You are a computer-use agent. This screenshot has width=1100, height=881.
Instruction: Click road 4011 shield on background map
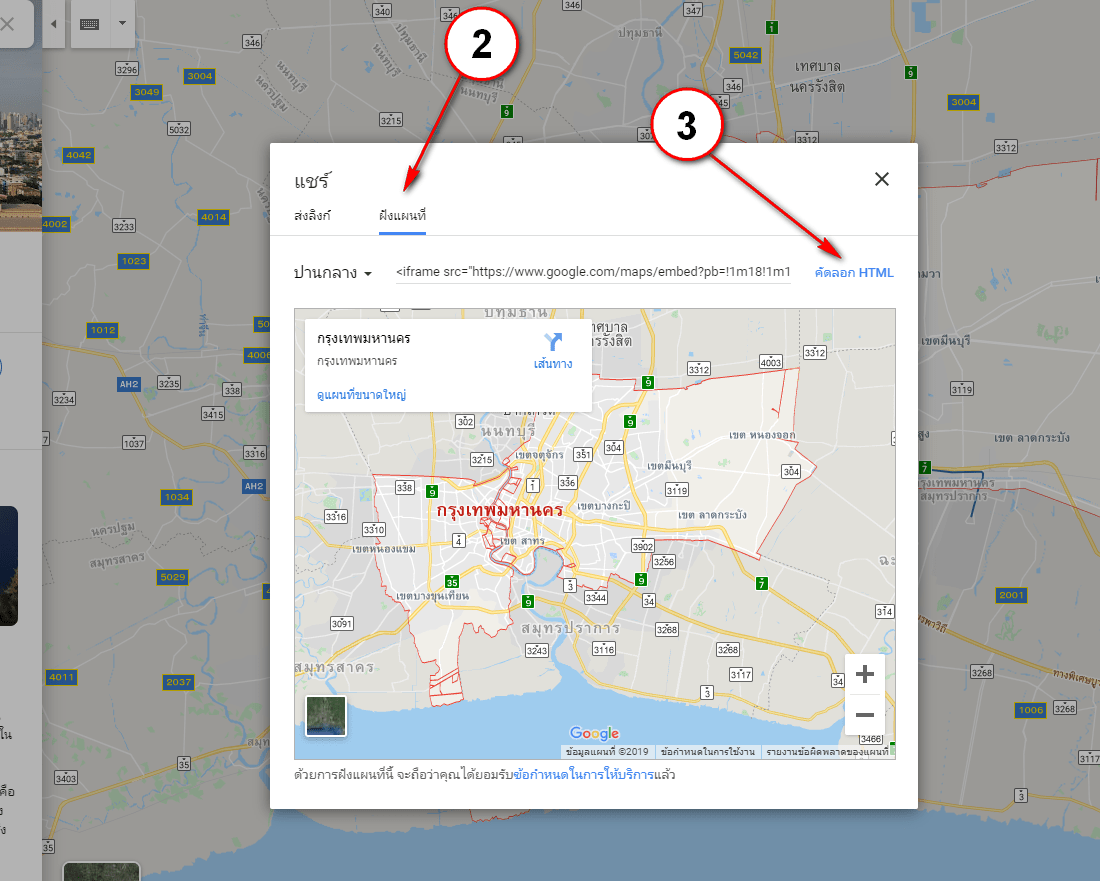(62, 677)
